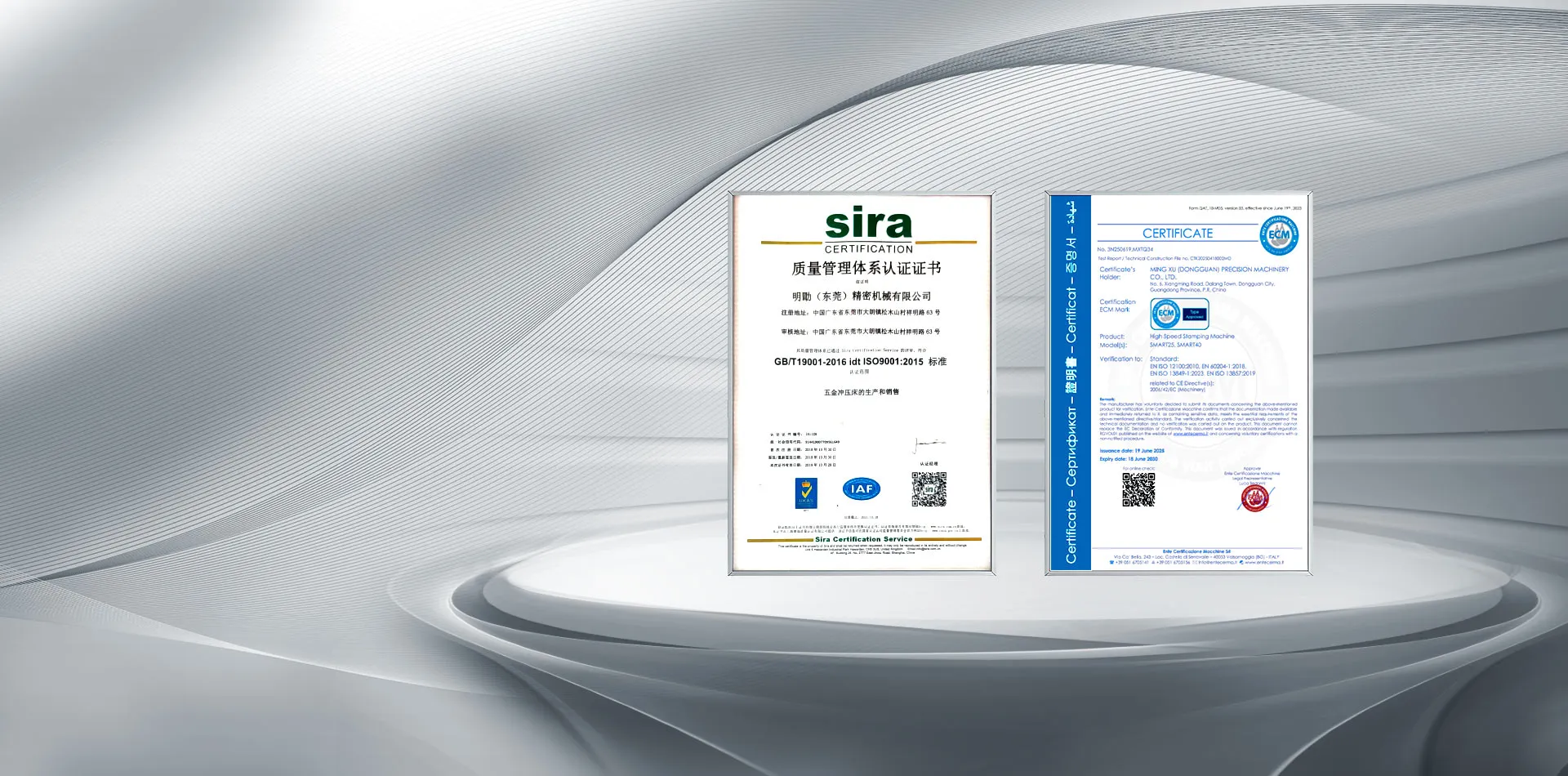This screenshot has height=776, width=1568.
Task: Click the ECM Type Approved mark
Action: [1179, 314]
